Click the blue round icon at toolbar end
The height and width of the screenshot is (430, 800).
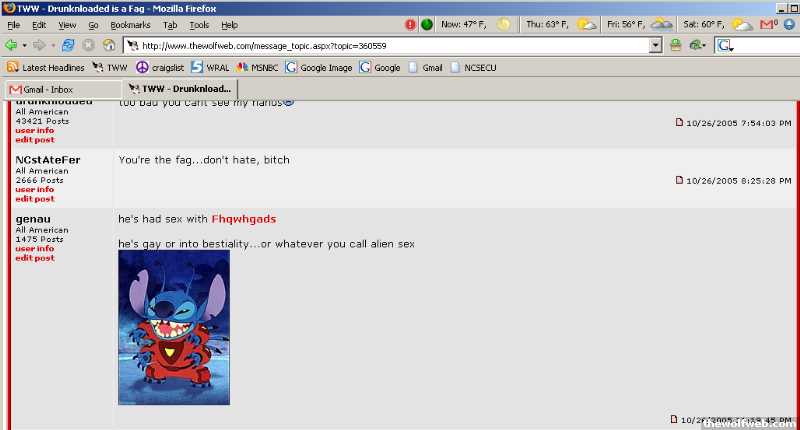(789, 24)
